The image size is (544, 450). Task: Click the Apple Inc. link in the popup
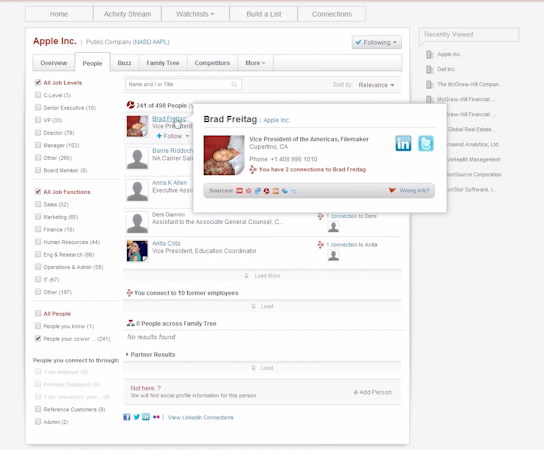277,120
